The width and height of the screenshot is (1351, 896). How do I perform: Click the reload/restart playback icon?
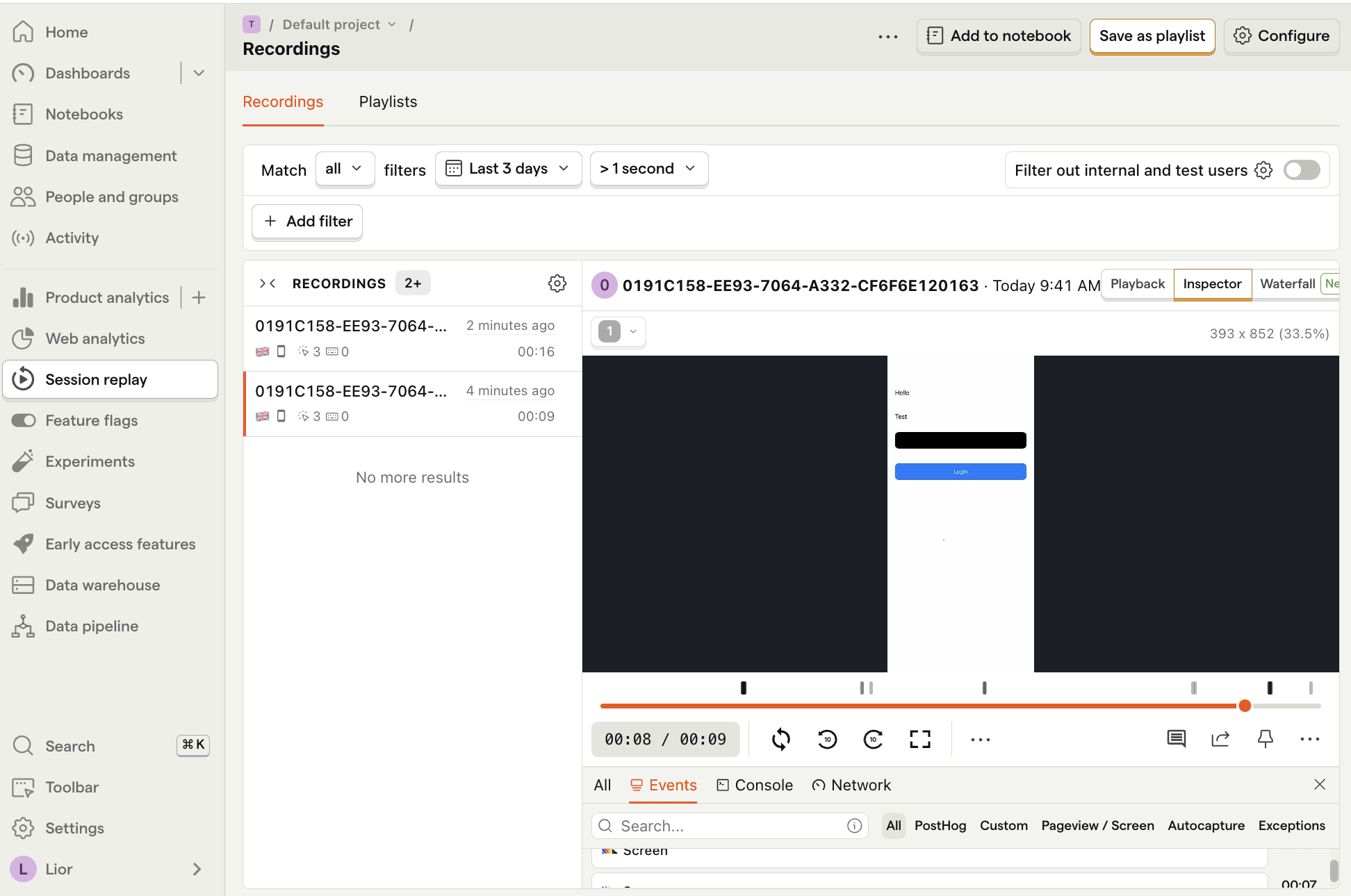781,738
